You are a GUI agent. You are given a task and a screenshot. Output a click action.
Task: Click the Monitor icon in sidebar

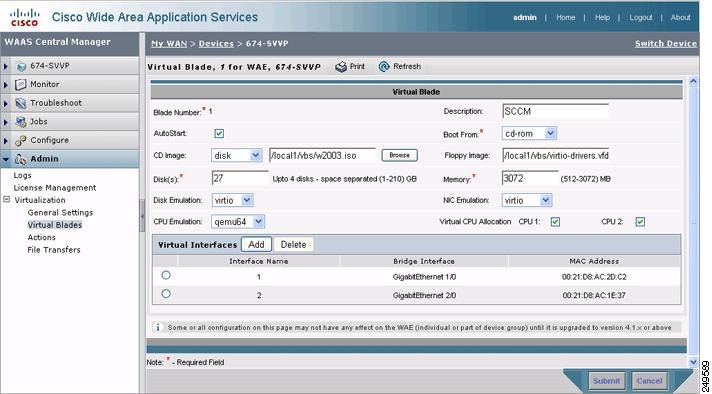coord(21,84)
